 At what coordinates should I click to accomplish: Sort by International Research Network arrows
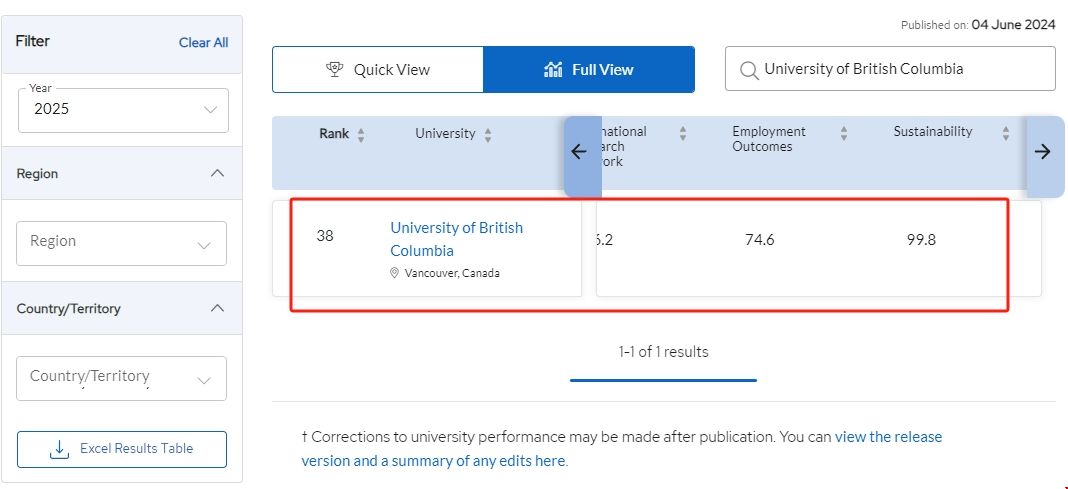point(683,133)
